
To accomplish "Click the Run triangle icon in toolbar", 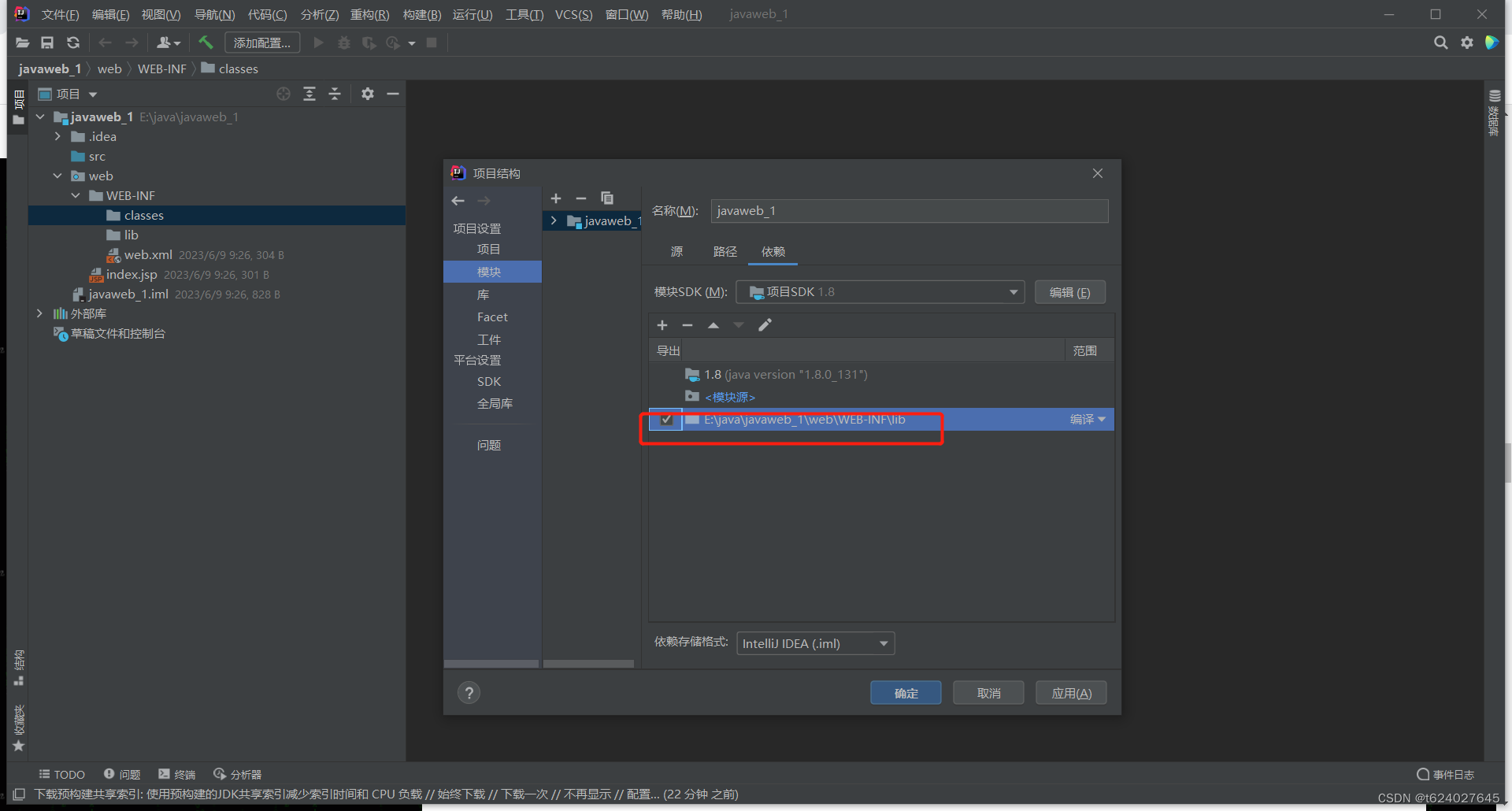I will click(318, 43).
